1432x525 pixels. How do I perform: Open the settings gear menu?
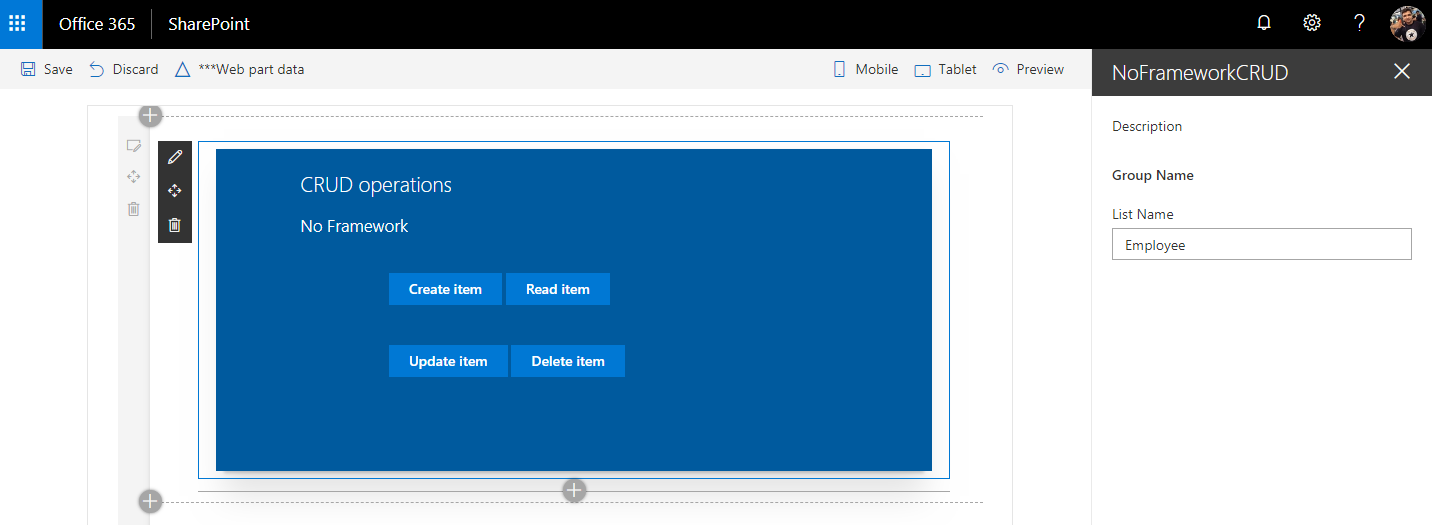[1312, 24]
